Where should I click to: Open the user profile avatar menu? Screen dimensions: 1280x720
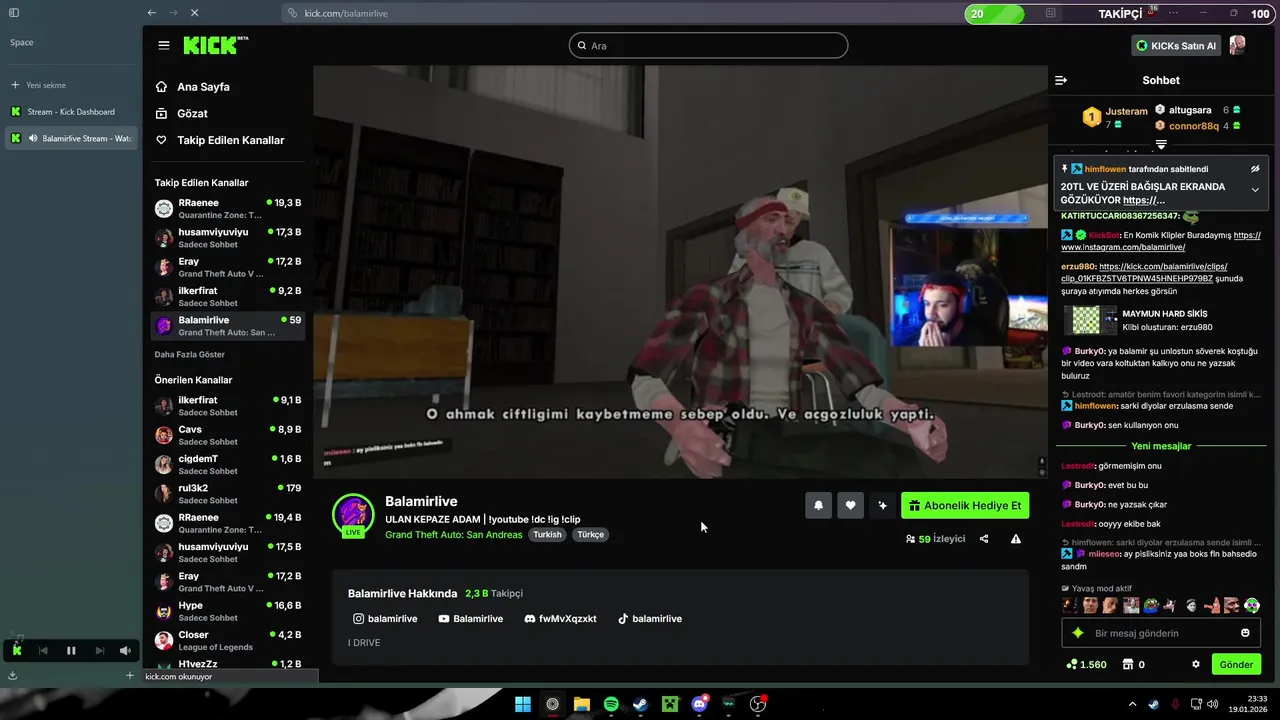coord(1238,46)
